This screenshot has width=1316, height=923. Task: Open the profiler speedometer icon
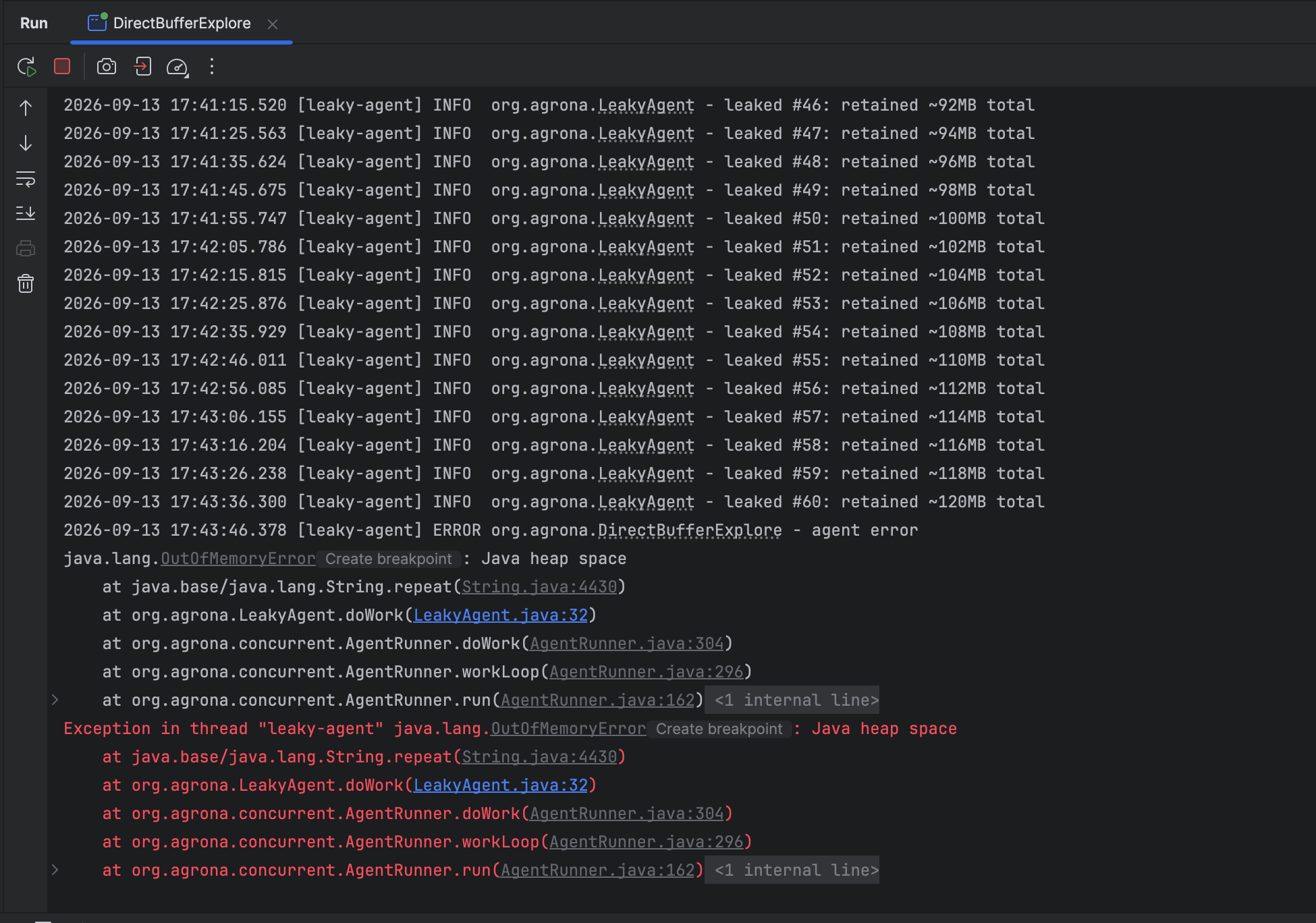coord(177,67)
